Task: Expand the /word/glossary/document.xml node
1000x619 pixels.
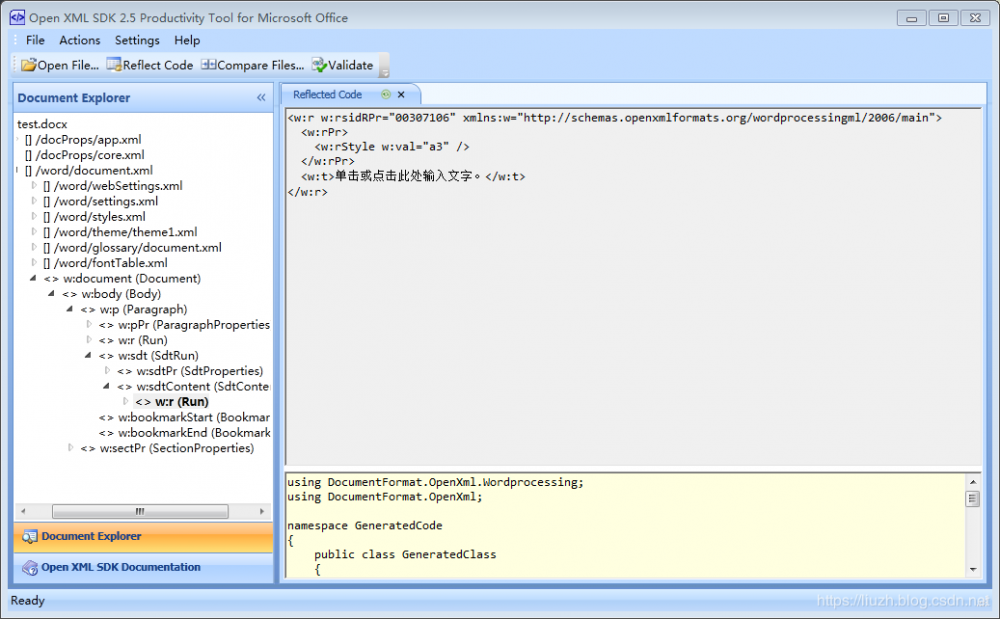Action: click(x=34, y=247)
